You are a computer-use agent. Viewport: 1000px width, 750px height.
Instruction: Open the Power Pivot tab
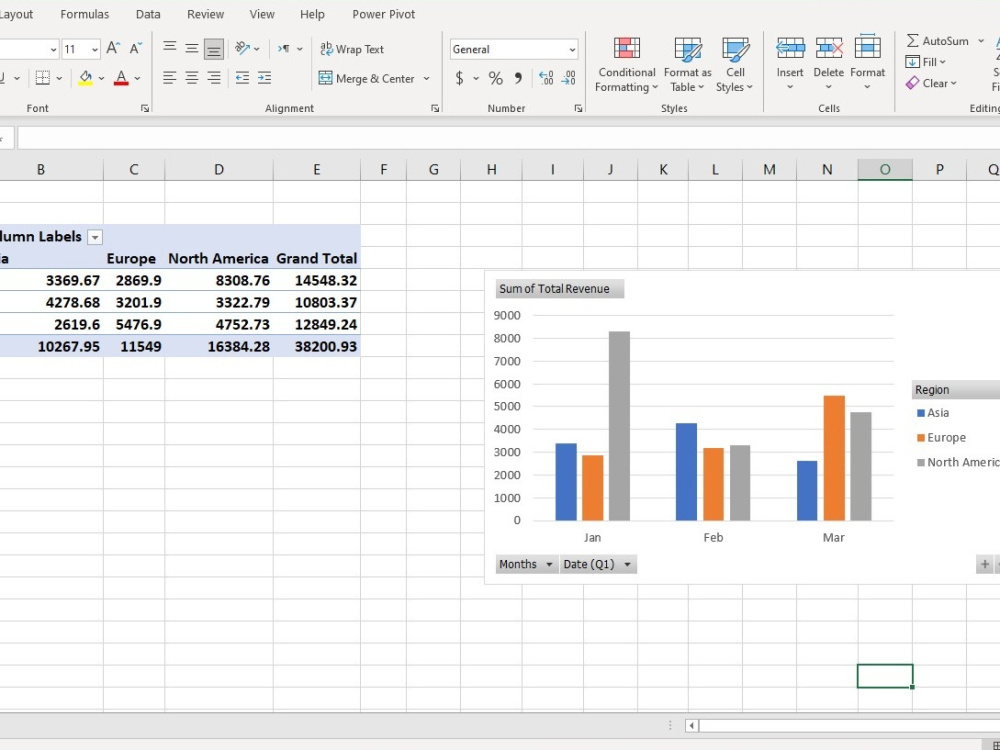click(383, 14)
